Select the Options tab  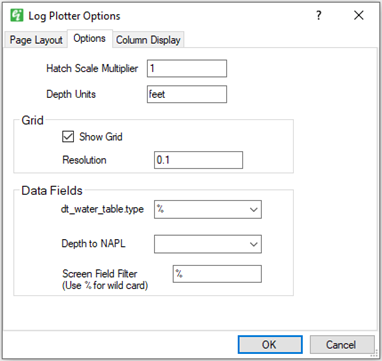(x=90, y=39)
